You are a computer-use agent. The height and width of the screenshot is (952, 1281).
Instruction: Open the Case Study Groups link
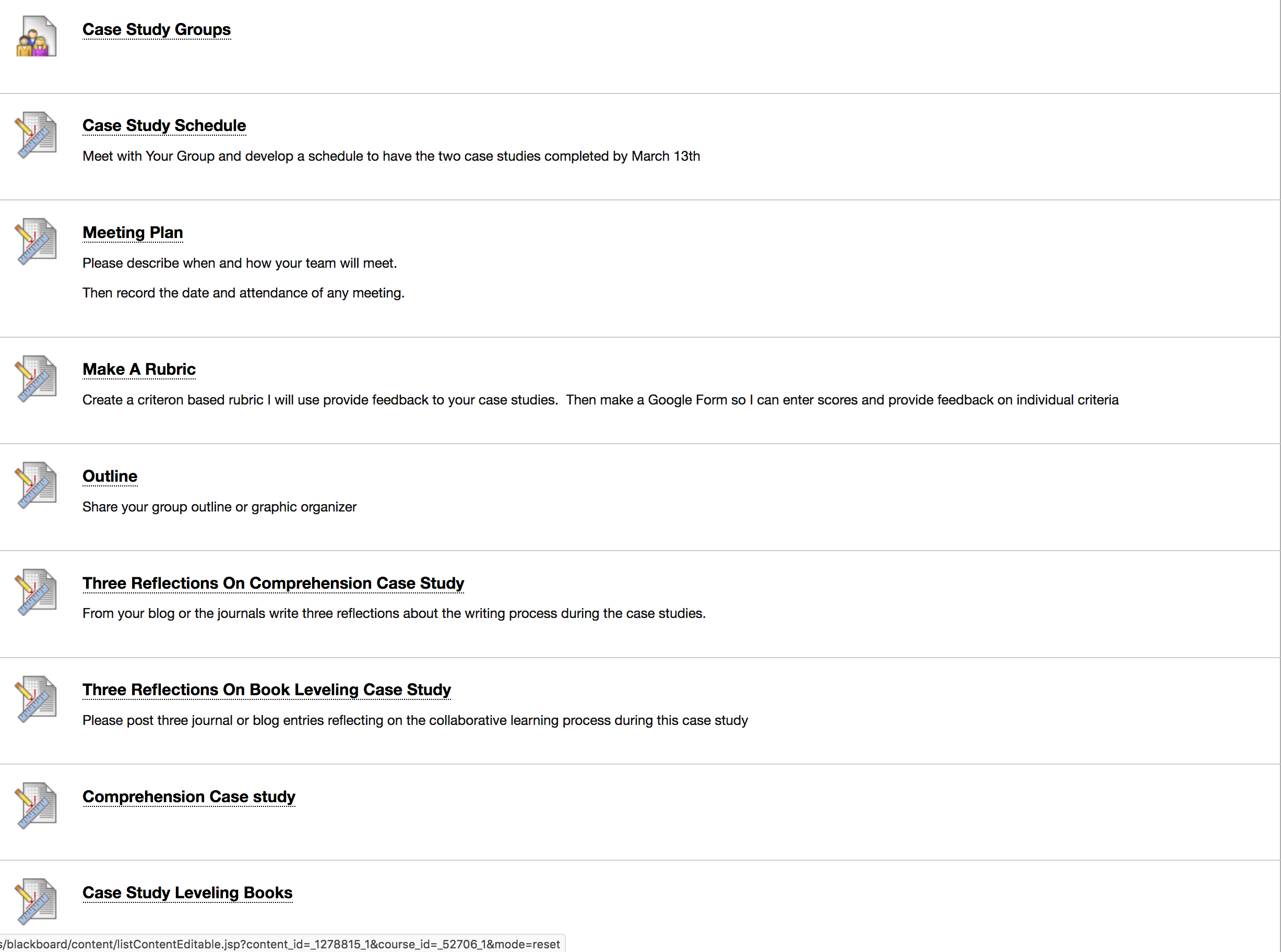pos(156,29)
